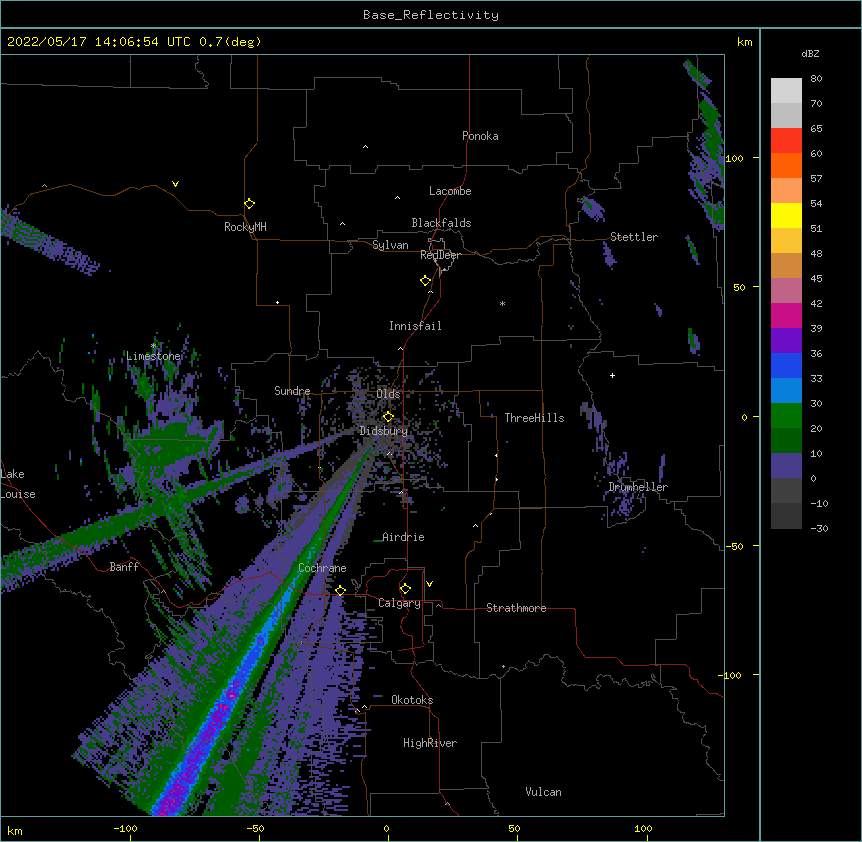
Task: Click the bright green 30 dBZ legend swatch
Action: point(786,416)
